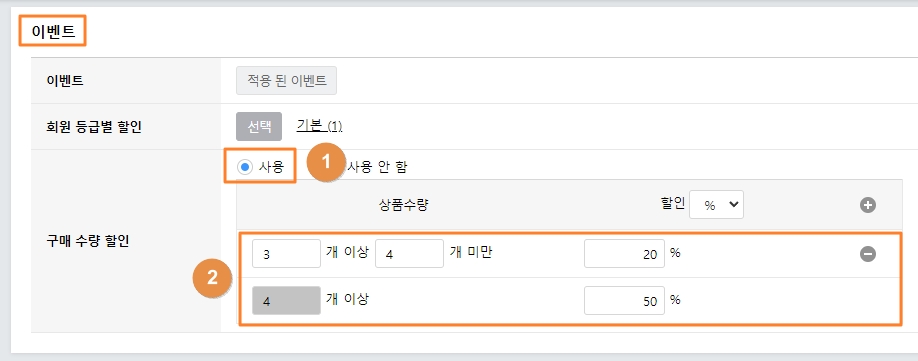The width and height of the screenshot is (918, 361).
Task: Click the greyed-out 4 개 이상 field
Action: (x=286, y=300)
